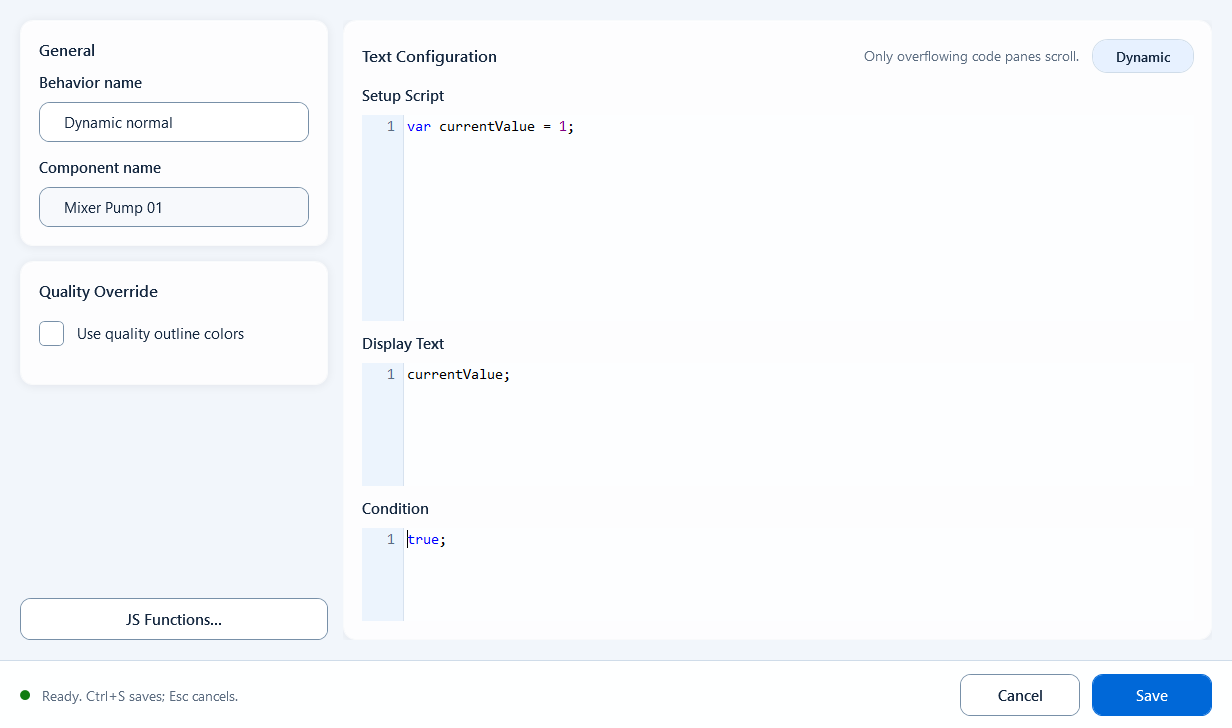1232x728 pixels.
Task: Click the Condition line number 1
Action: coord(391,539)
